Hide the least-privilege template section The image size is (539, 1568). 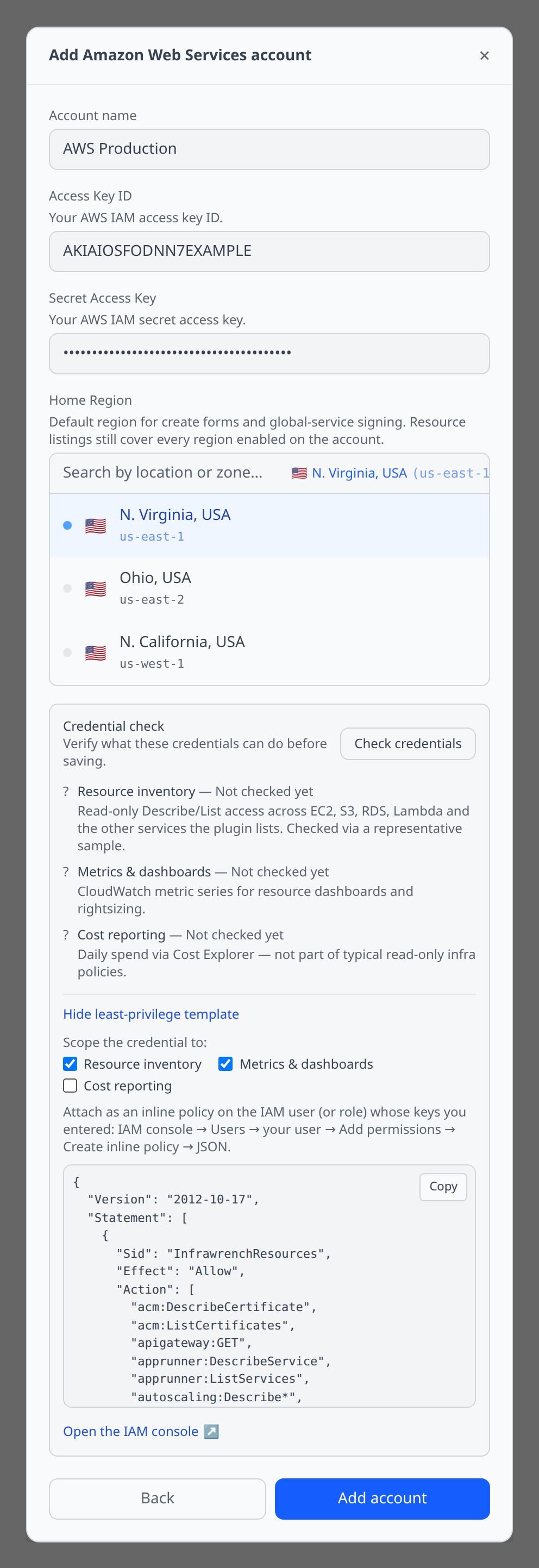pos(151,1014)
